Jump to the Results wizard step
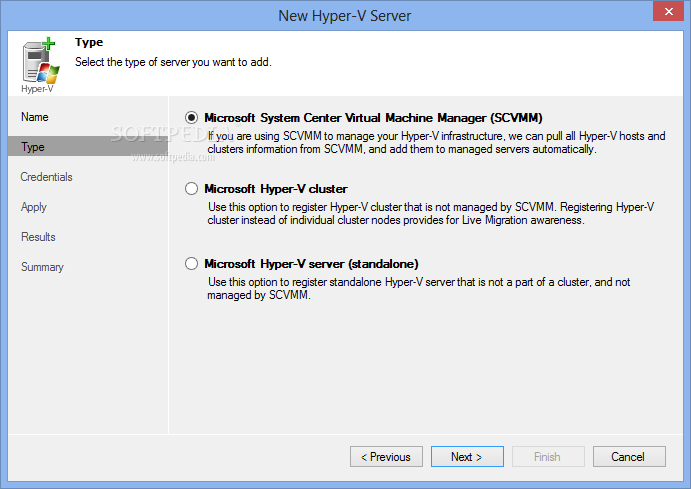This screenshot has height=489, width=691. [38, 237]
